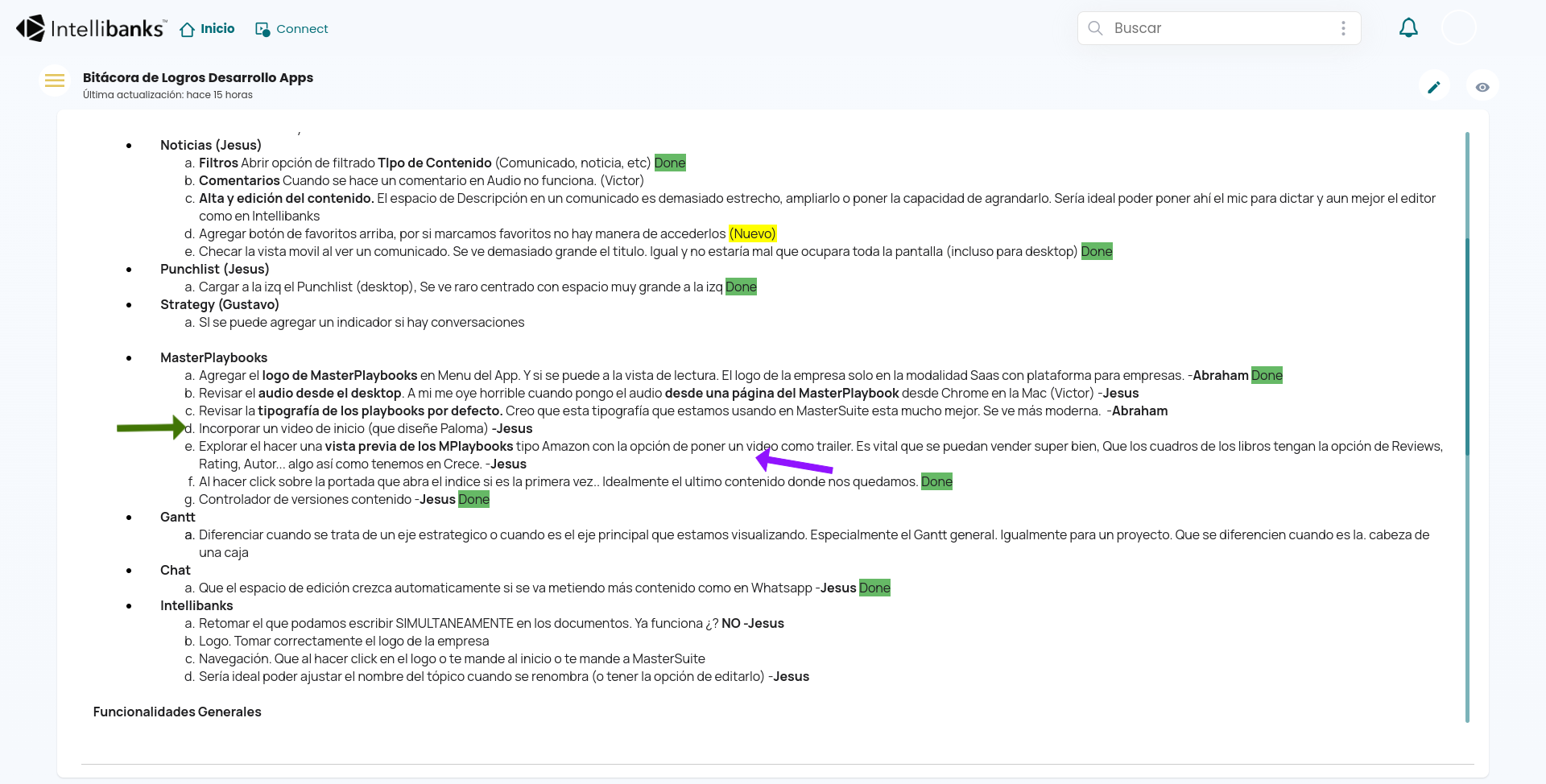Click Done tag on 'Checar la vista movil' line
This screenshot has width=1546, height=784.
pos(1097,251)
